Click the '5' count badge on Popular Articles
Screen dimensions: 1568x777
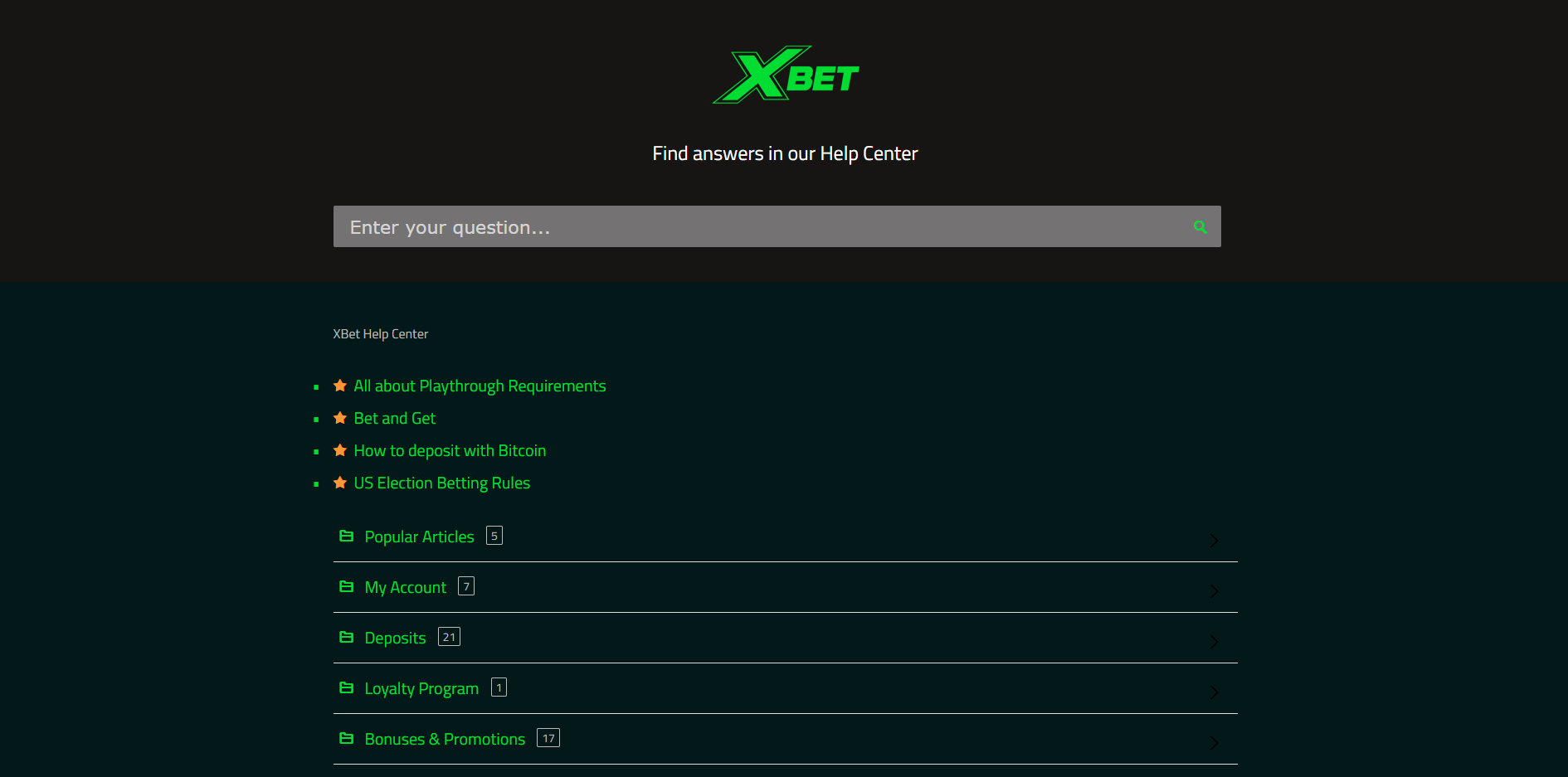[x=494, y=536]
